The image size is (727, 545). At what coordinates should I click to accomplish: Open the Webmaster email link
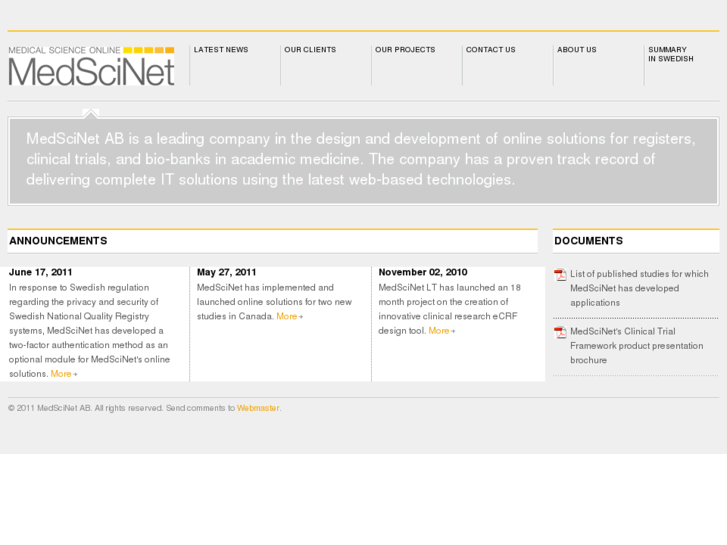(x=258, y=408)
